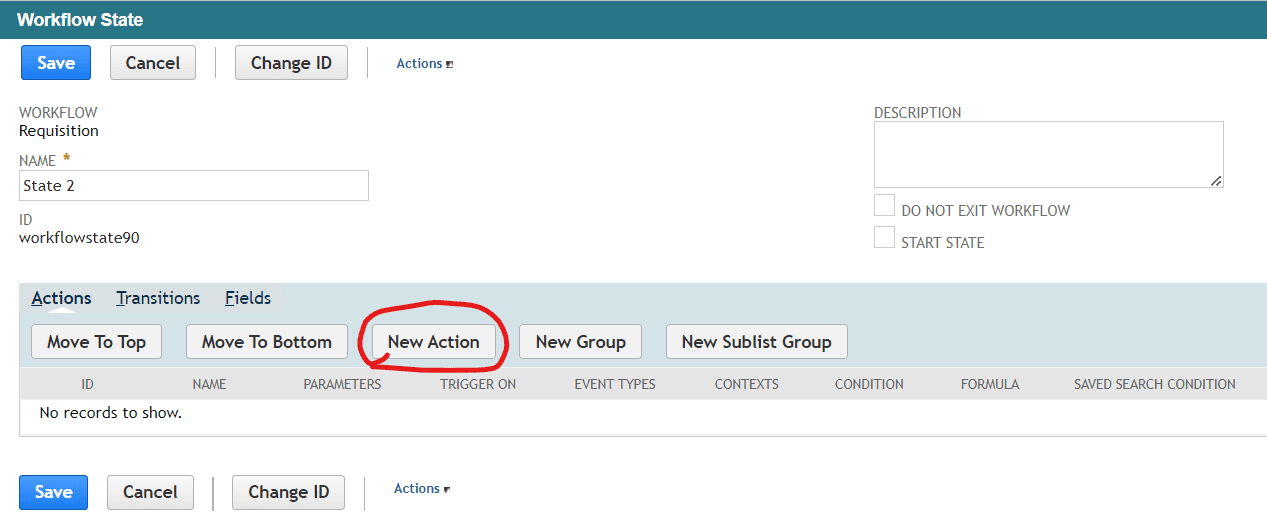Switch to the Fields tab
The image size is (1267, 522).
[248, 298]
